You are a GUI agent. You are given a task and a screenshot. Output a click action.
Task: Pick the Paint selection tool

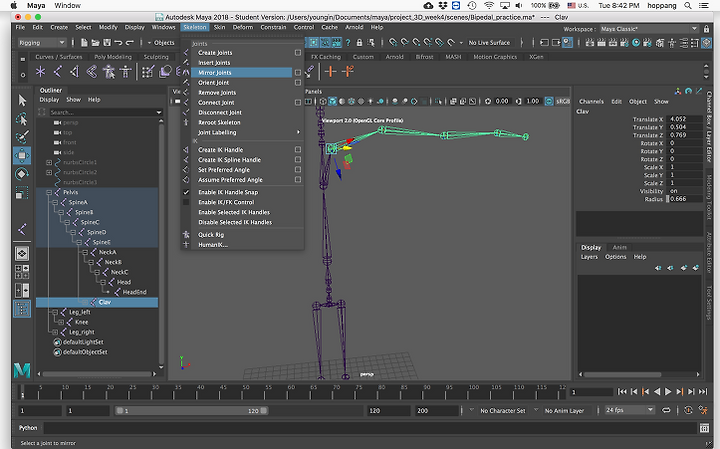[x=22, y=137]
